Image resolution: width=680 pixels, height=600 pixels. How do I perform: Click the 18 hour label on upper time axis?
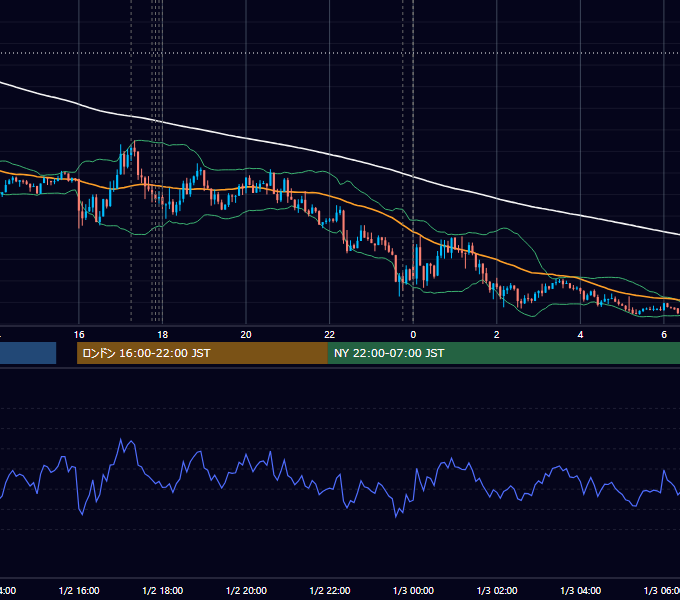(163, 335)
